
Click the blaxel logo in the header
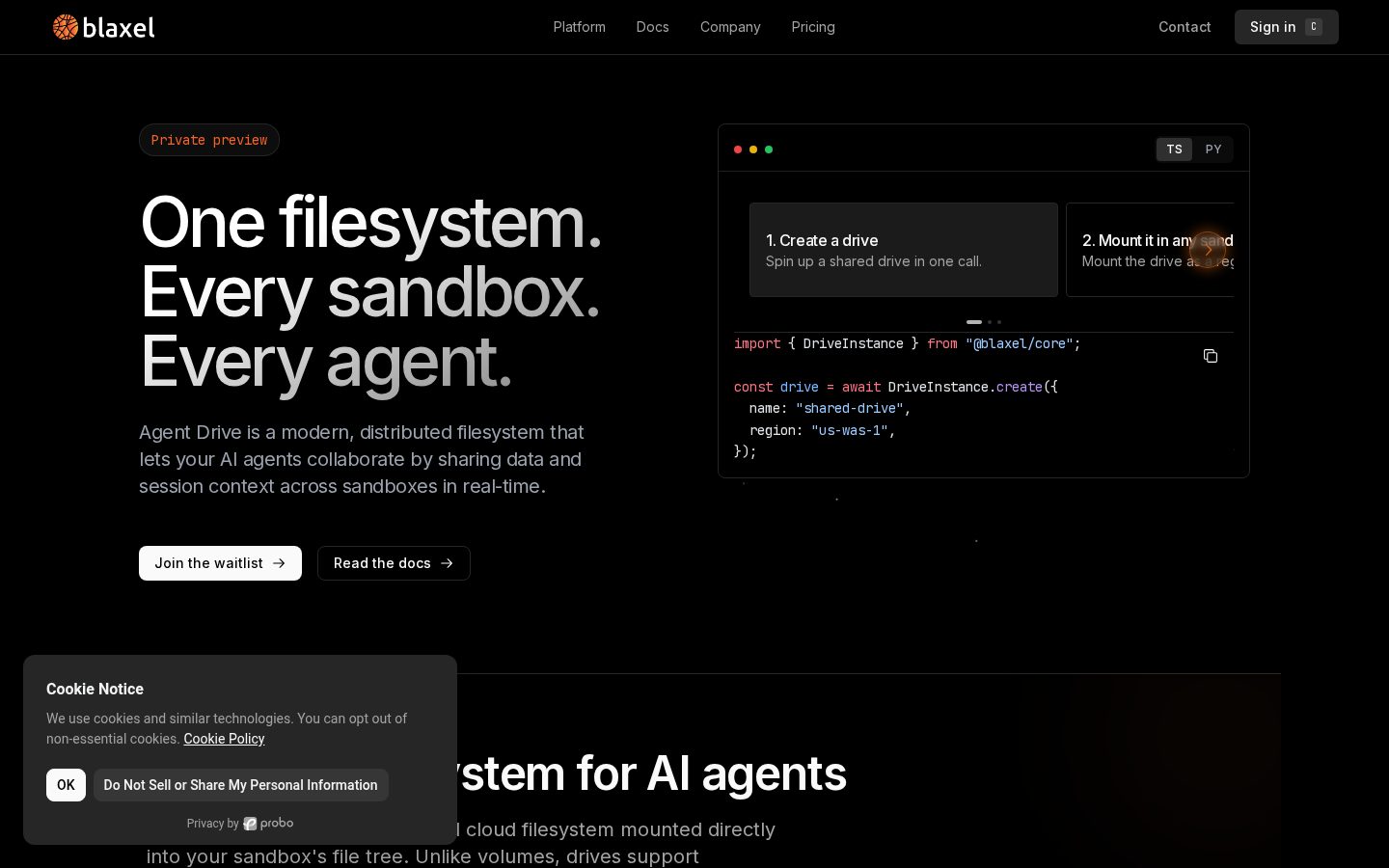(103, 27)
